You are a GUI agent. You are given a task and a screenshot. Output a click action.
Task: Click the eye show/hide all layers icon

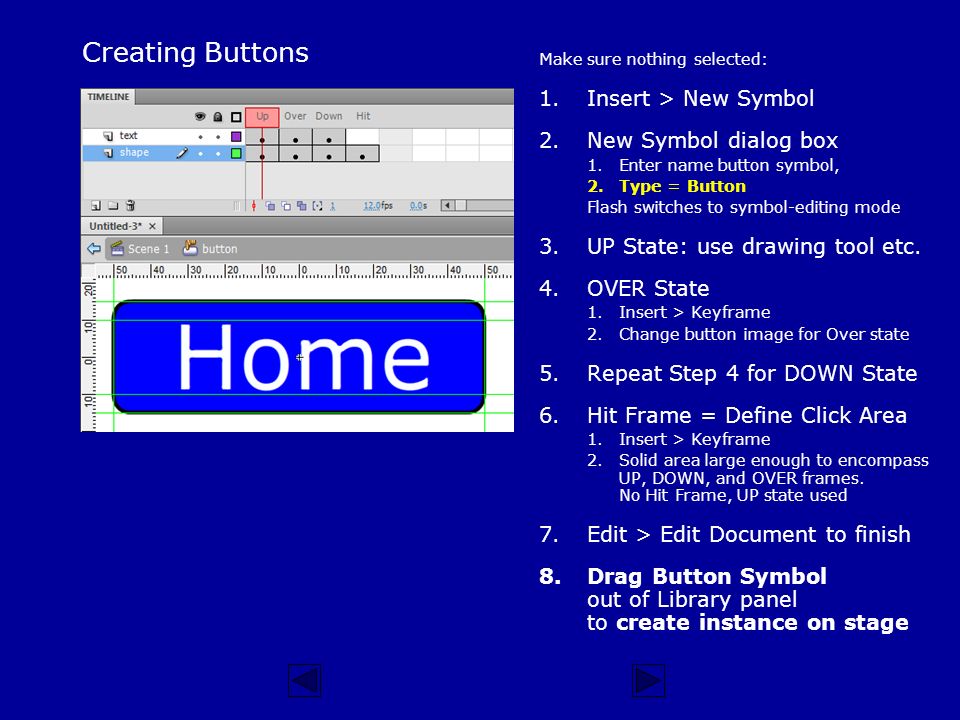[x=200, y=116]
